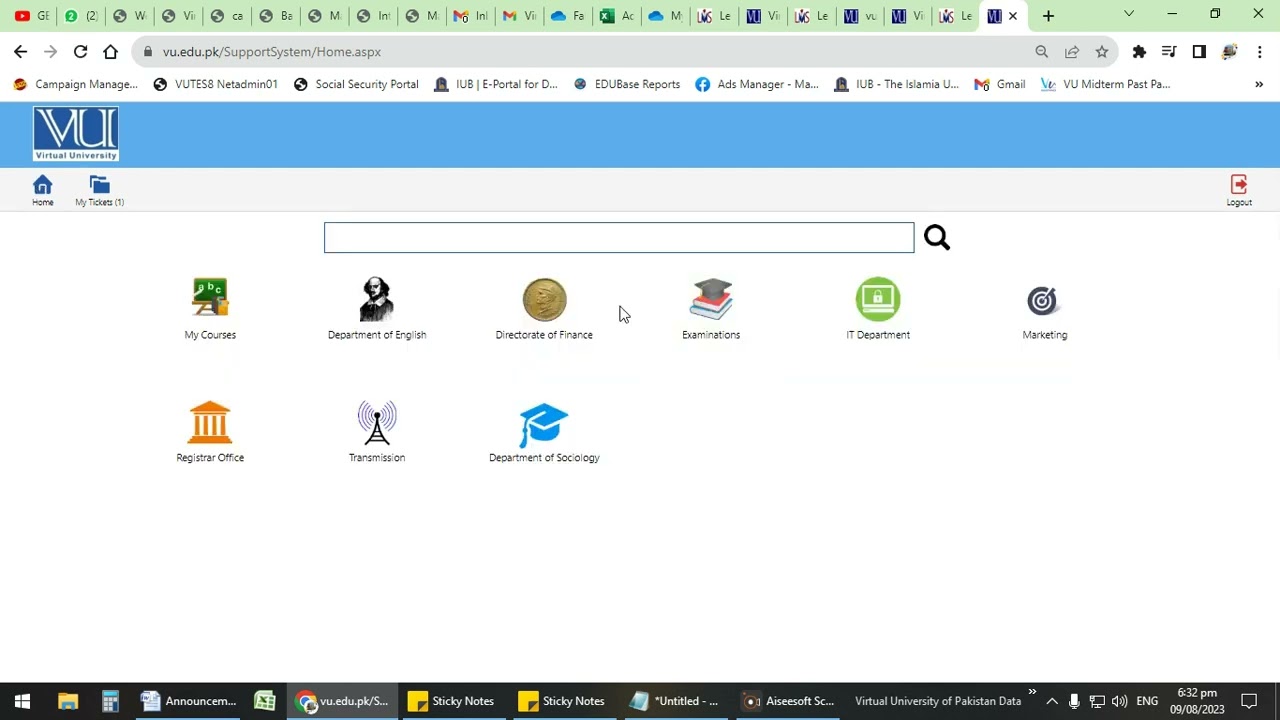1280x720 pixels.
Task: Open new tab with plus button
Action: pos(1048,16)
